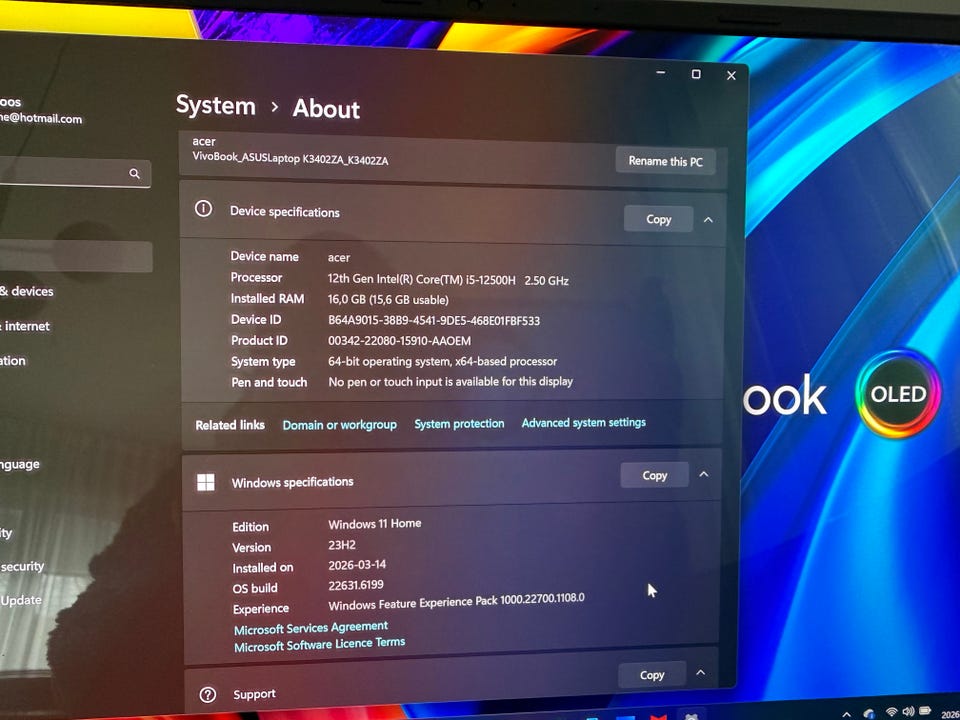Open the Wi-Fi tray icon
This screenshot has height=720, width=960.
(891, 711)
